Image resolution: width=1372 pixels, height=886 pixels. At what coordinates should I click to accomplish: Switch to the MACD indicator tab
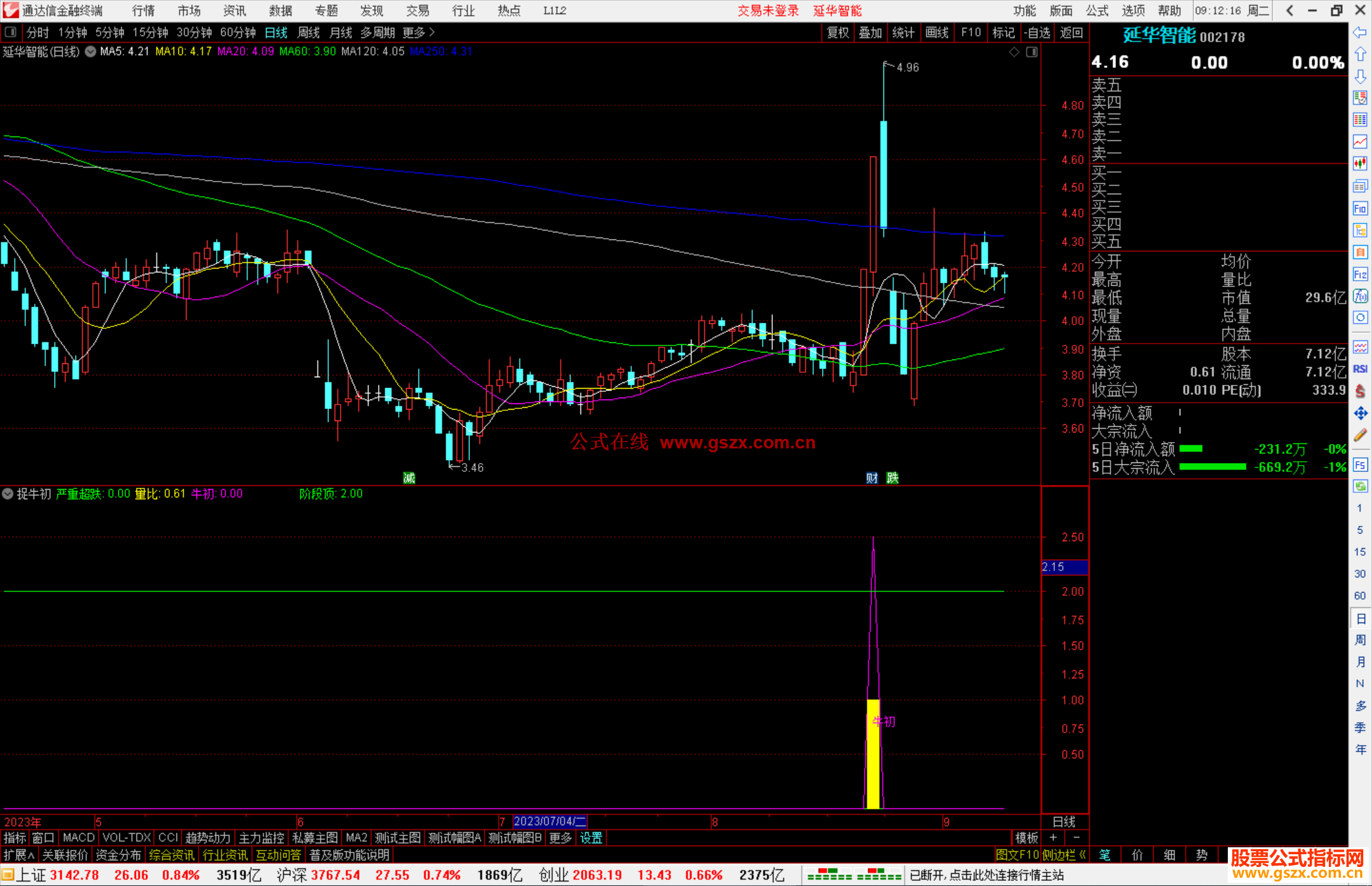[78, 838]
